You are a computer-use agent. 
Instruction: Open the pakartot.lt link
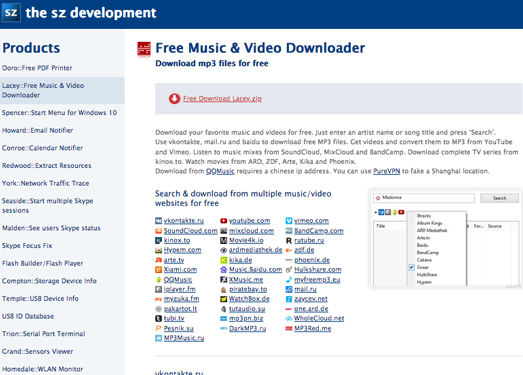click(x=180, y=309)
